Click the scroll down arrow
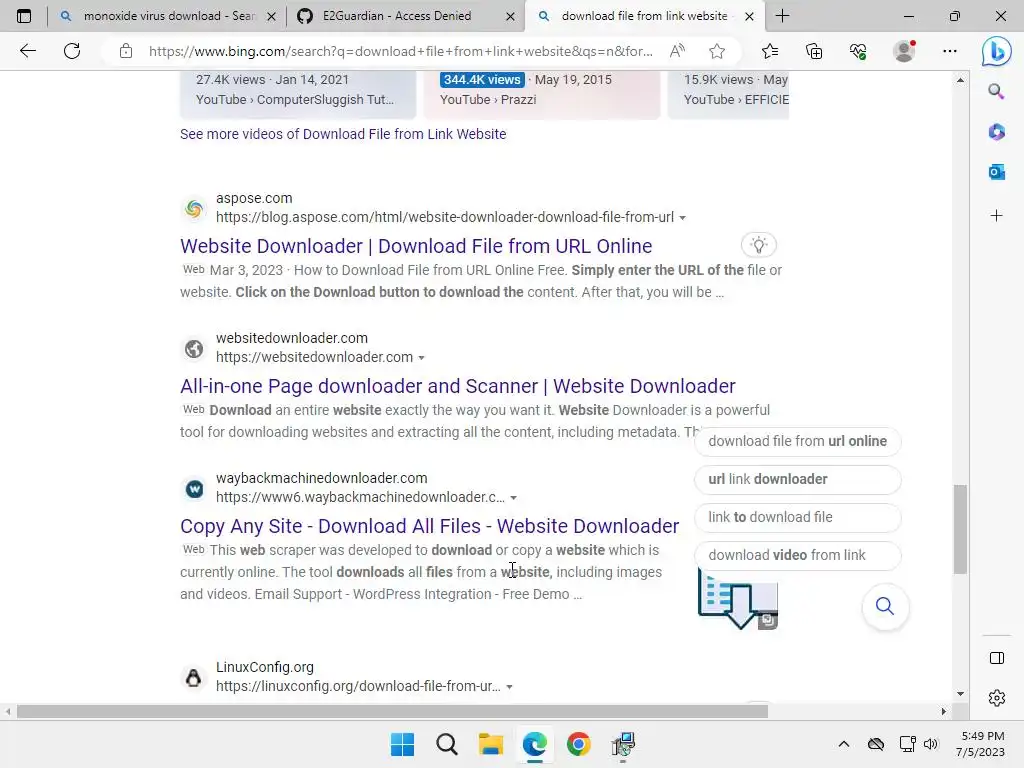 [960, 694]
